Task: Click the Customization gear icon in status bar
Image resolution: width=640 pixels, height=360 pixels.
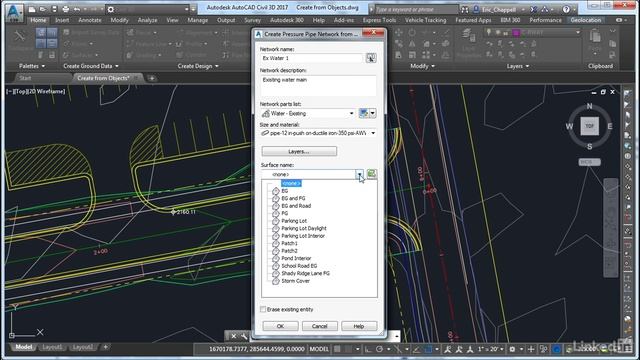Action: tap(512, 349)
